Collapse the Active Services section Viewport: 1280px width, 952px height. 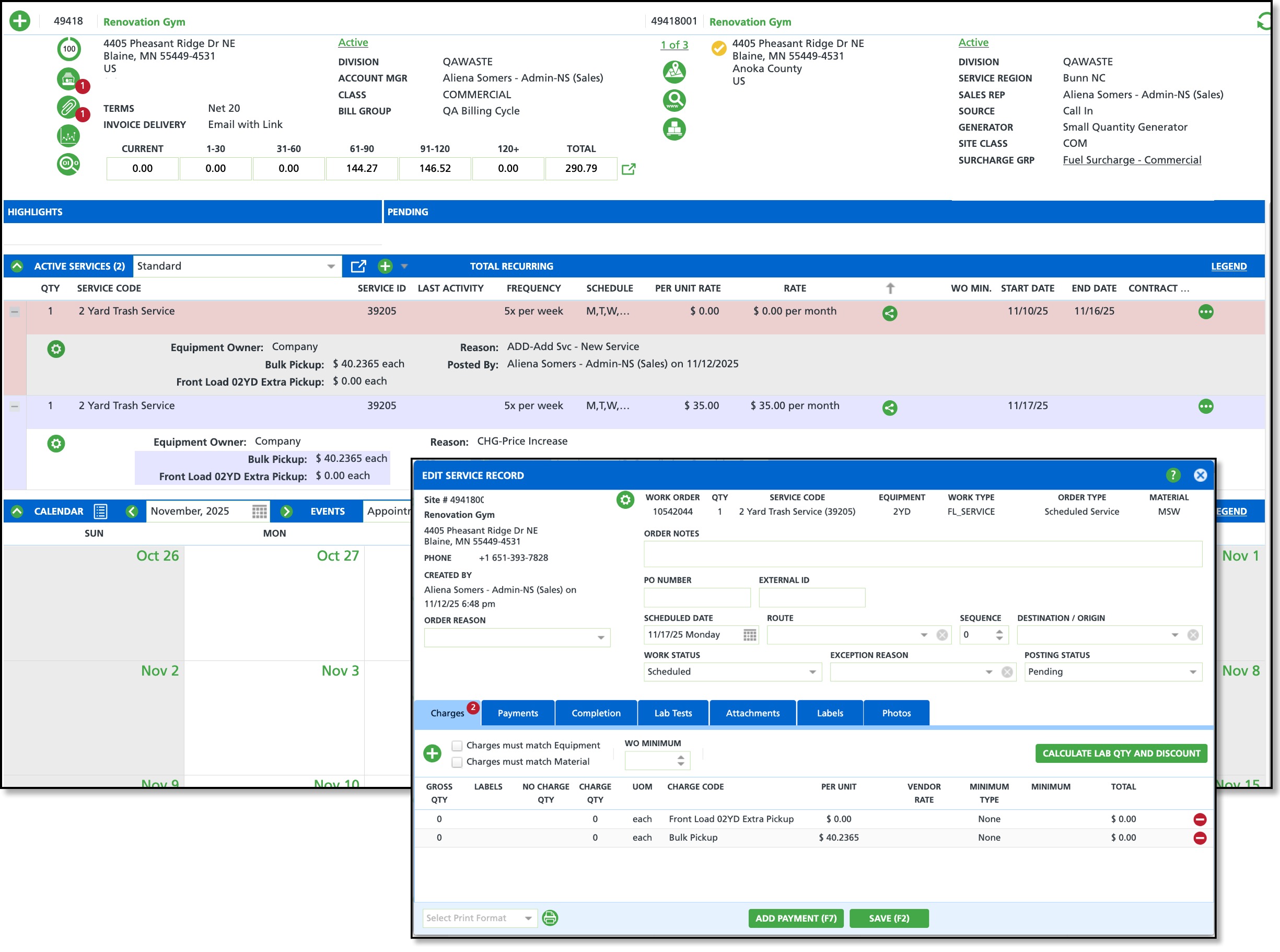pyautogui.click(x=17, y=266)
